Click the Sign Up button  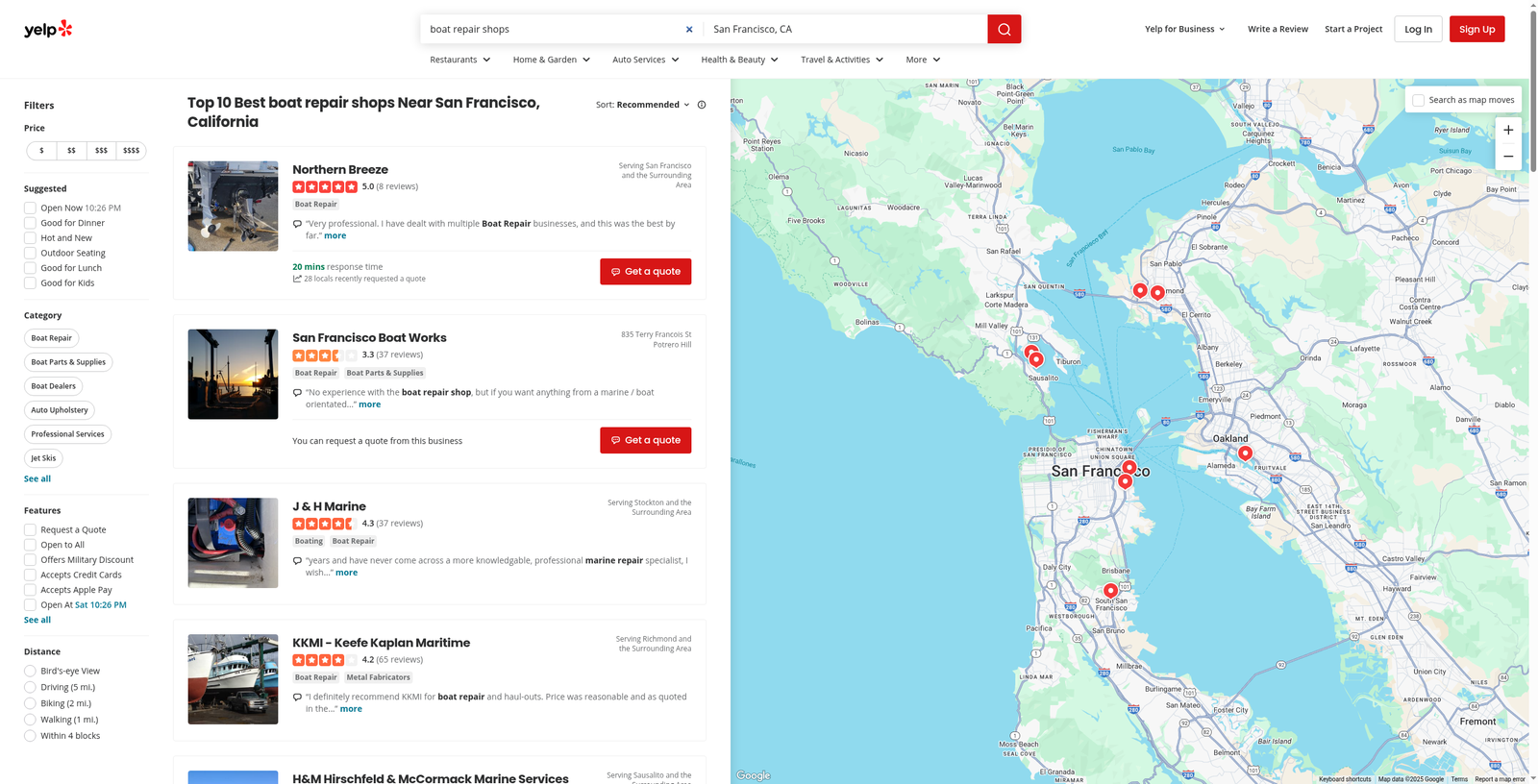pyautogui.click(x=1476, y=29)
